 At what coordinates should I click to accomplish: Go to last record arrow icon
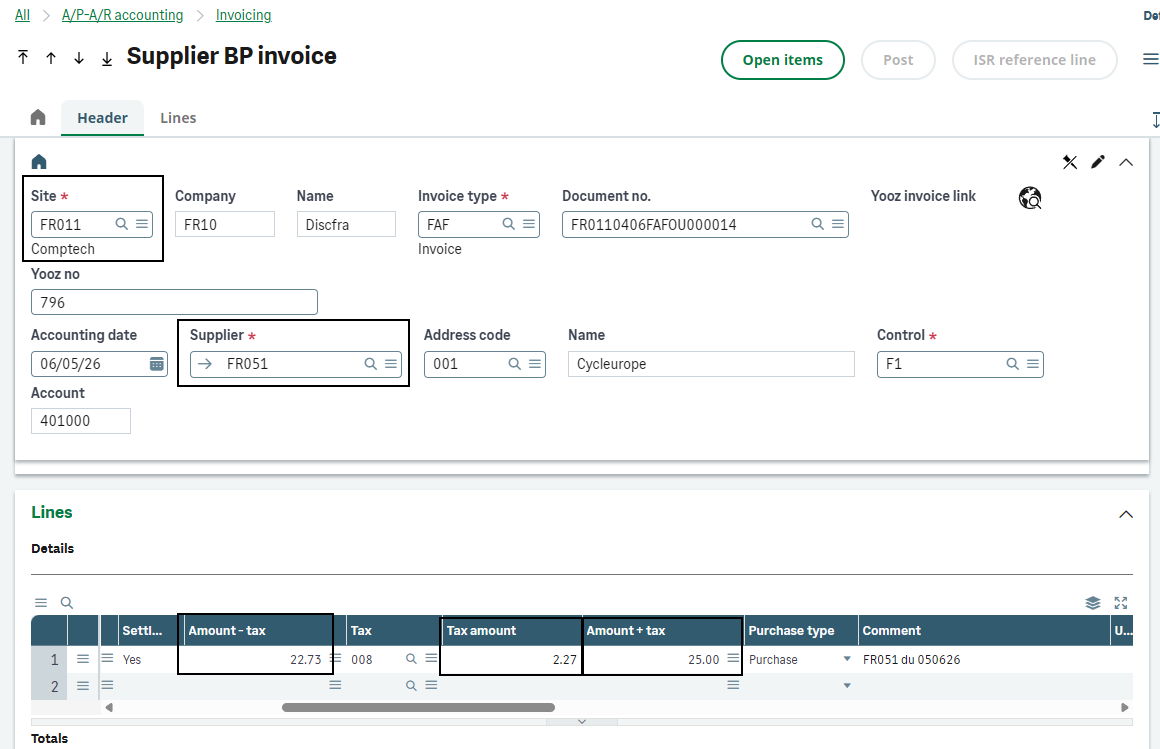click(x=107, y=58)
